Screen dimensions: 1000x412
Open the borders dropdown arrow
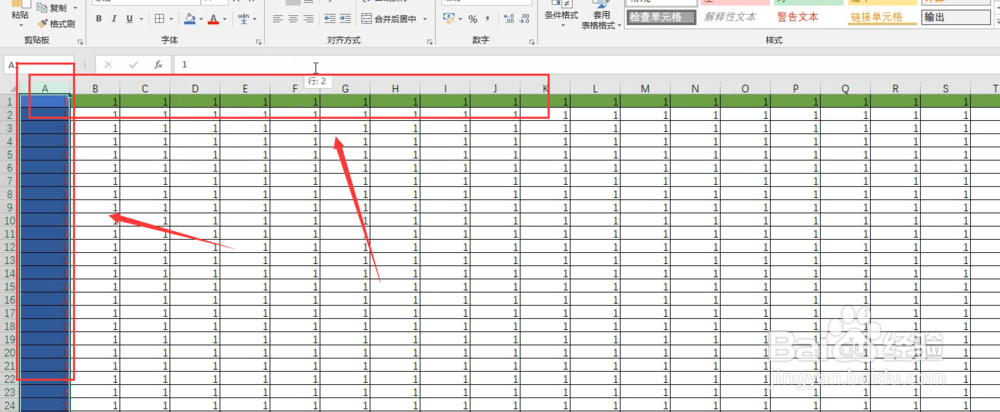(173, 19)
